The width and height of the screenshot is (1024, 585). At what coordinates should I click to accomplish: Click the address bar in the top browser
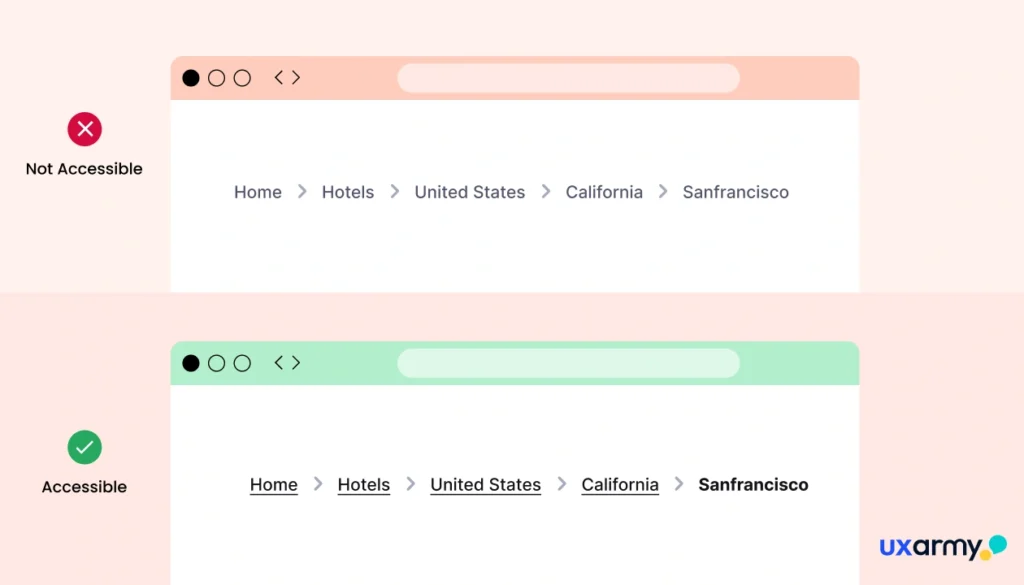[x=568, y=78]
